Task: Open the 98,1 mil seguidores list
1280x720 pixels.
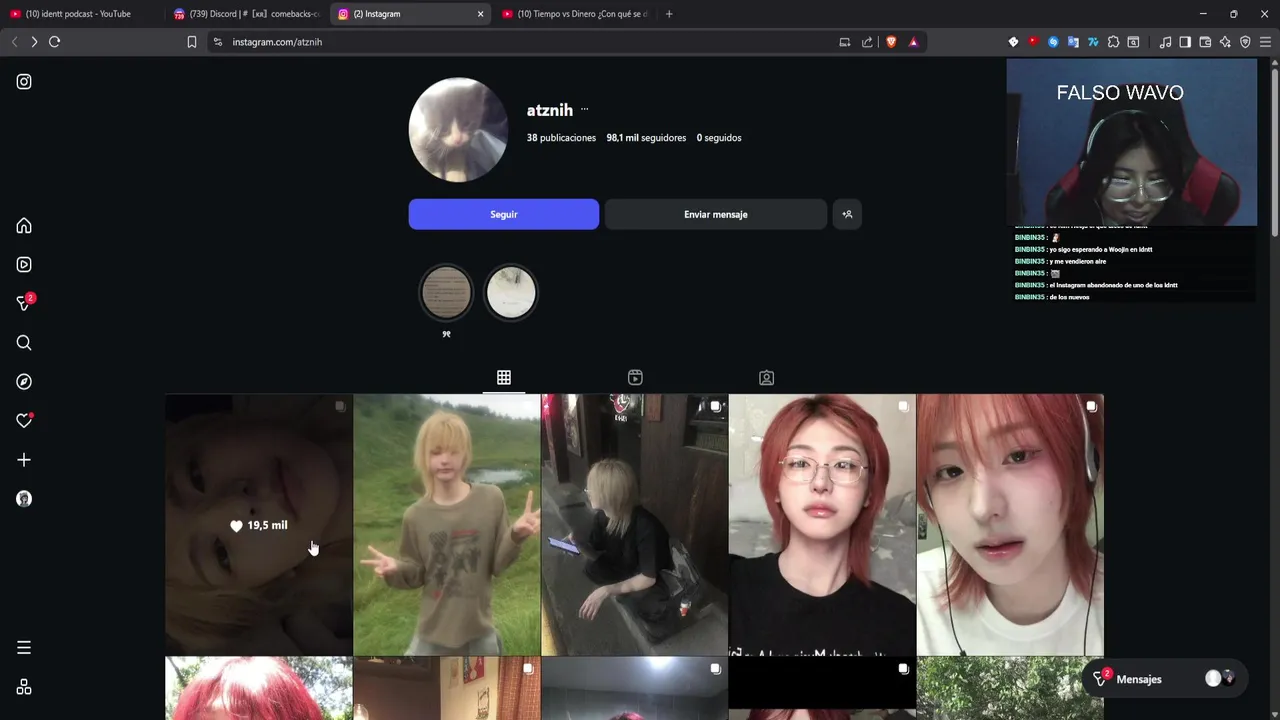Action: point(646,138)
